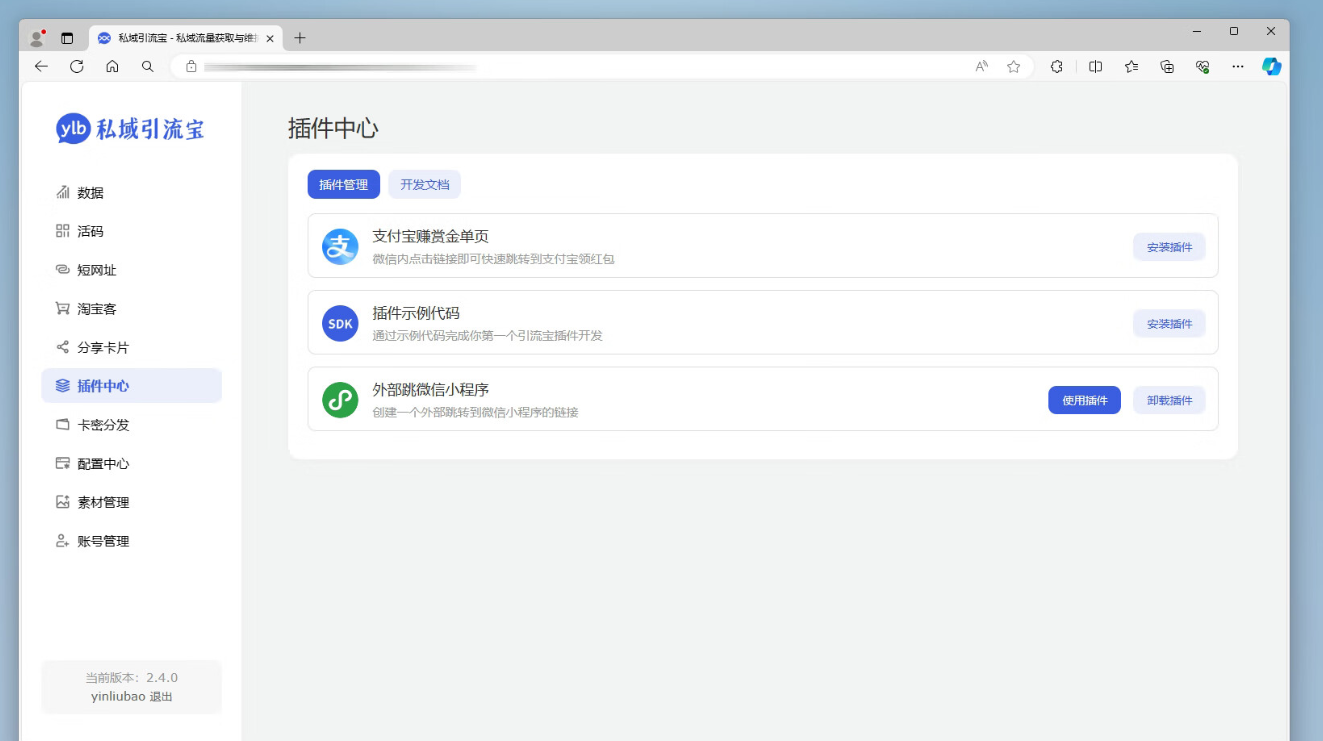The height and width of the screenshot is (741, 1323).
Task: Go to 短网址 in sidebar
Action: (97, 270)
